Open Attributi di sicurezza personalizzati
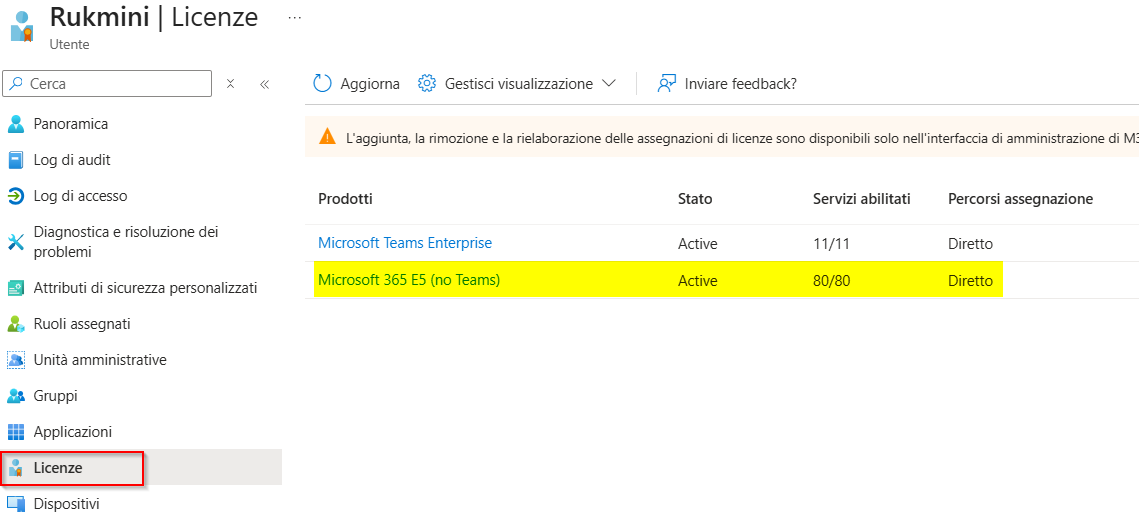Screen dimensions: 1139x526 (145, 288)
